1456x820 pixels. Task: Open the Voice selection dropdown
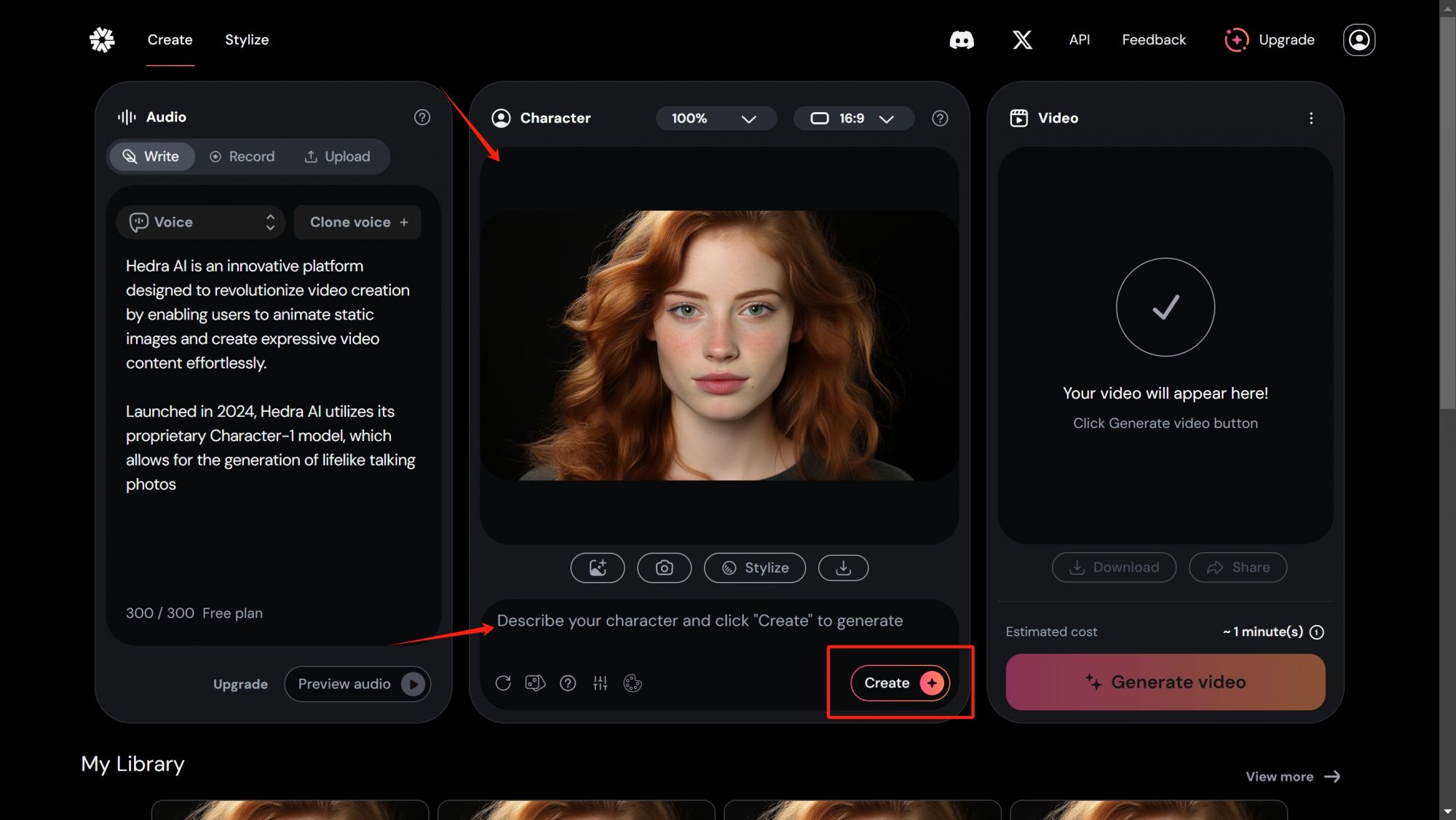pyautogui.click(x=199, y=222)
